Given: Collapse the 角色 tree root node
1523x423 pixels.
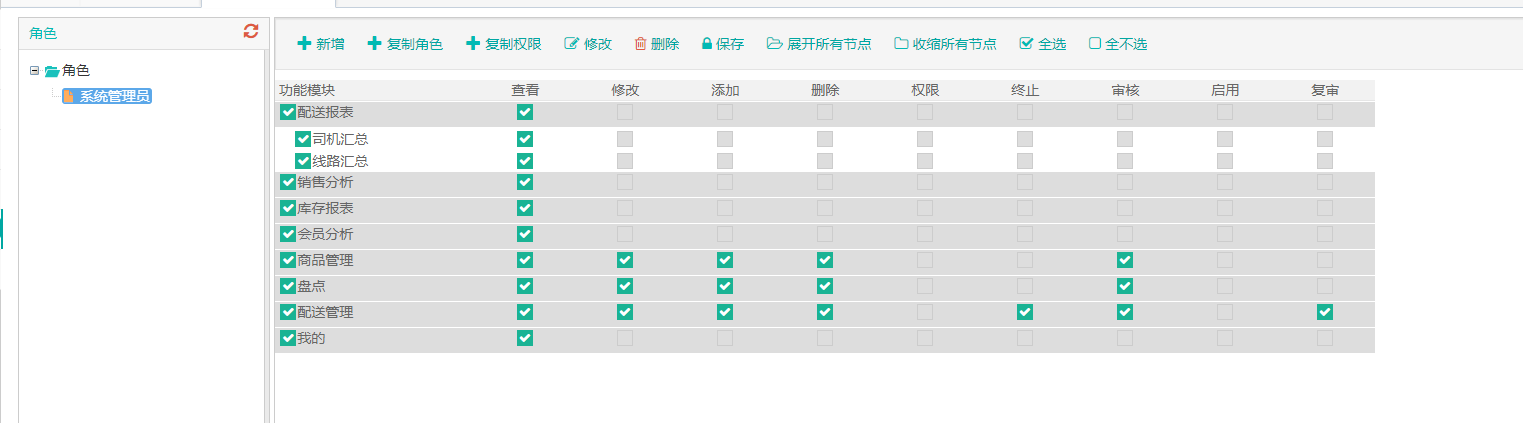Looking at the screenshot, I should pyautogui.click(x=35, y=71).
